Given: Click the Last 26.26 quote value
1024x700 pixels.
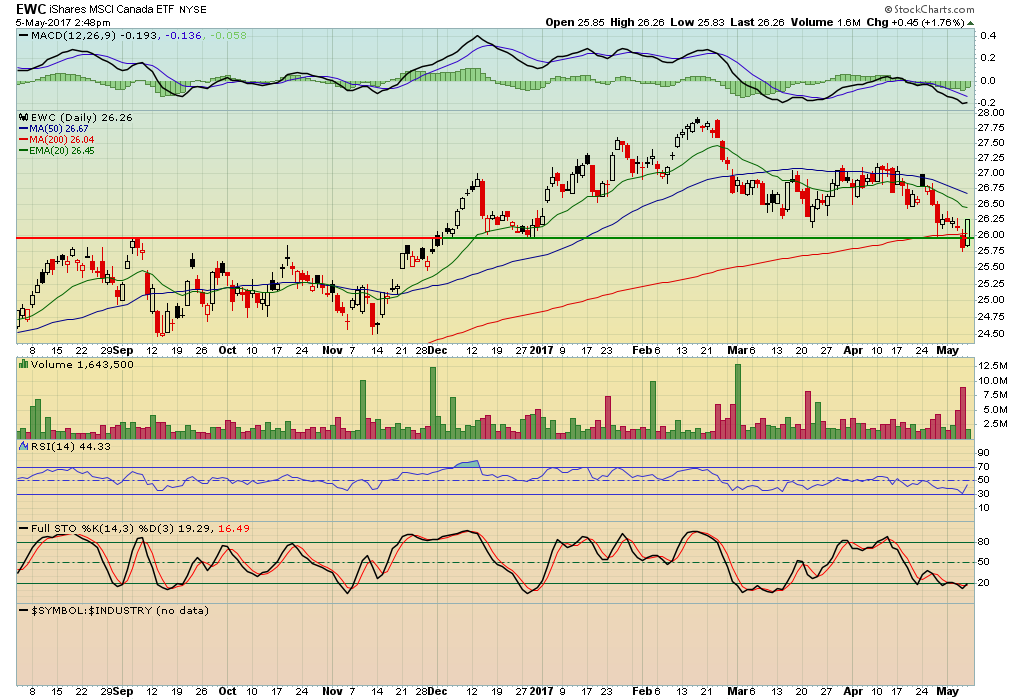Looking at the screenshot, I should point(757,22).
